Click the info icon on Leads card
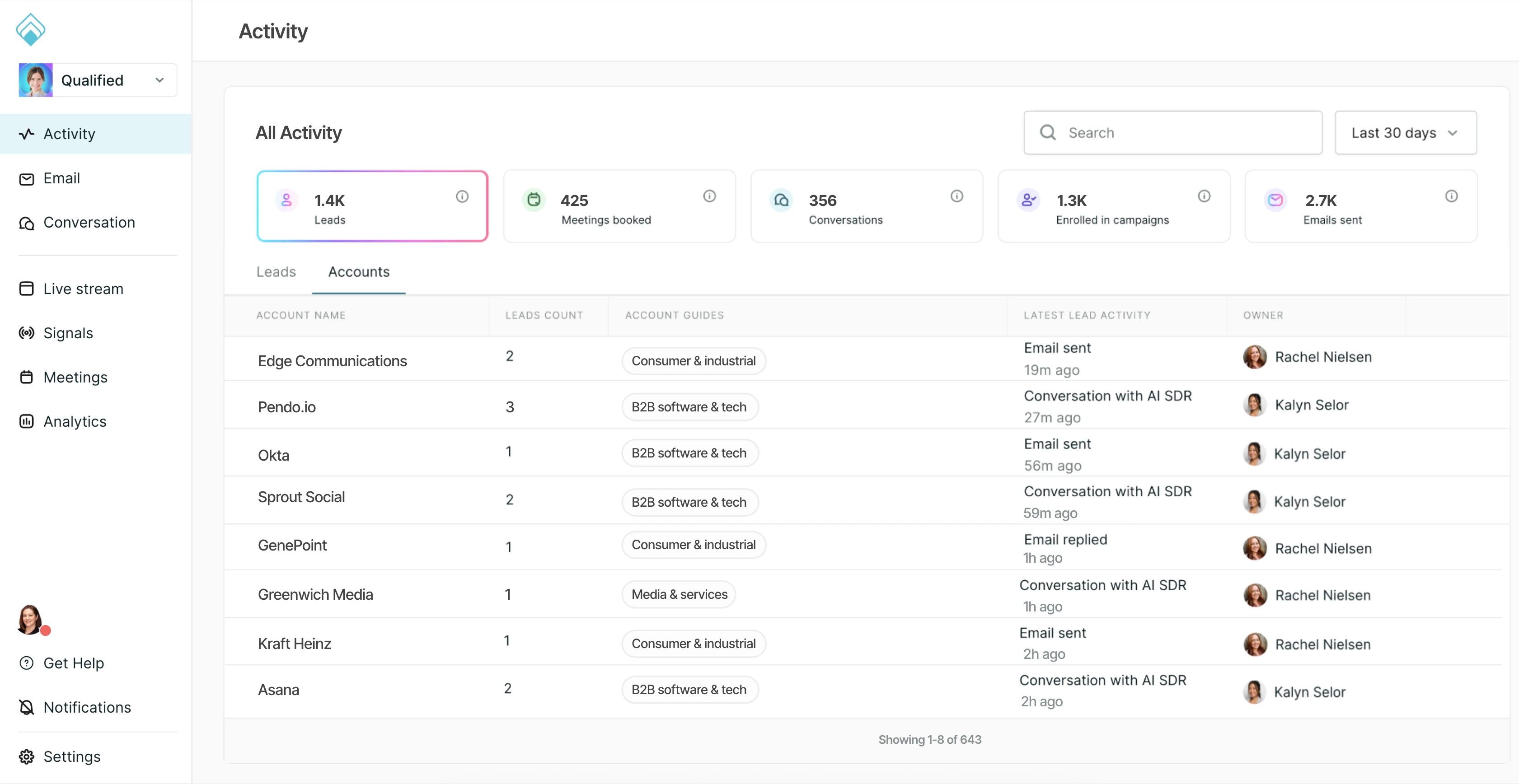This screenshot has width=1519, height=784. 462,196
